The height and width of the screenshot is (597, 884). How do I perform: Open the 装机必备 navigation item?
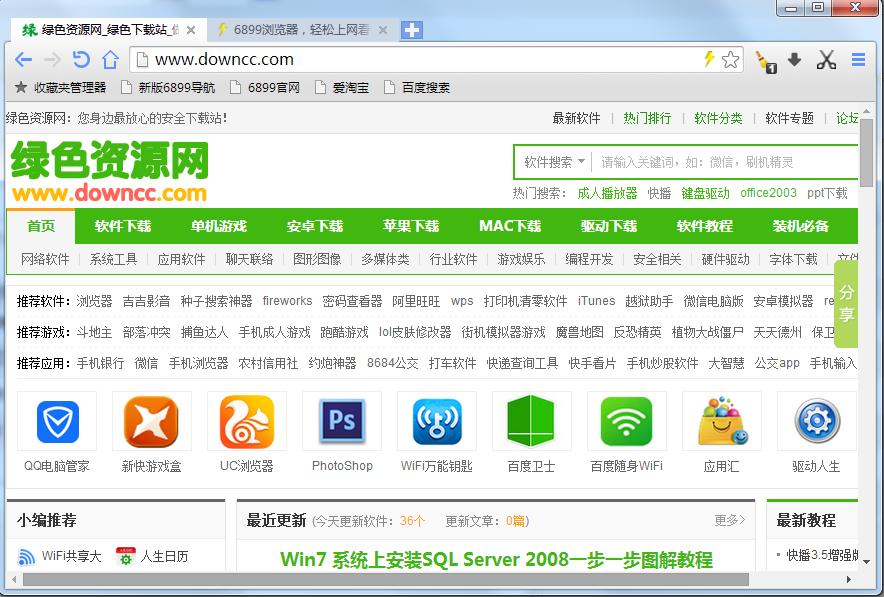(801, 226)
